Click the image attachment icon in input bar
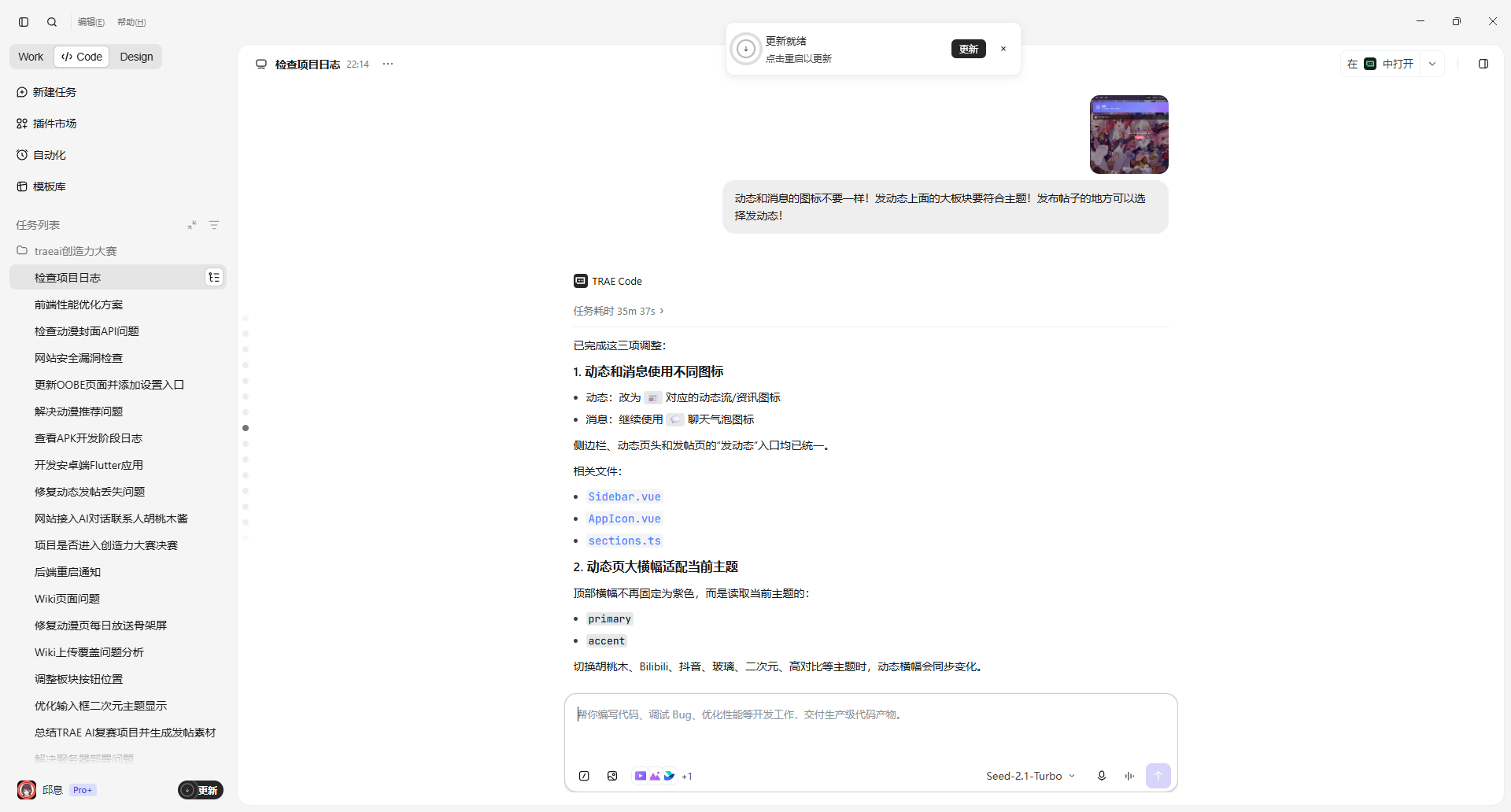 tap(612, 776)
